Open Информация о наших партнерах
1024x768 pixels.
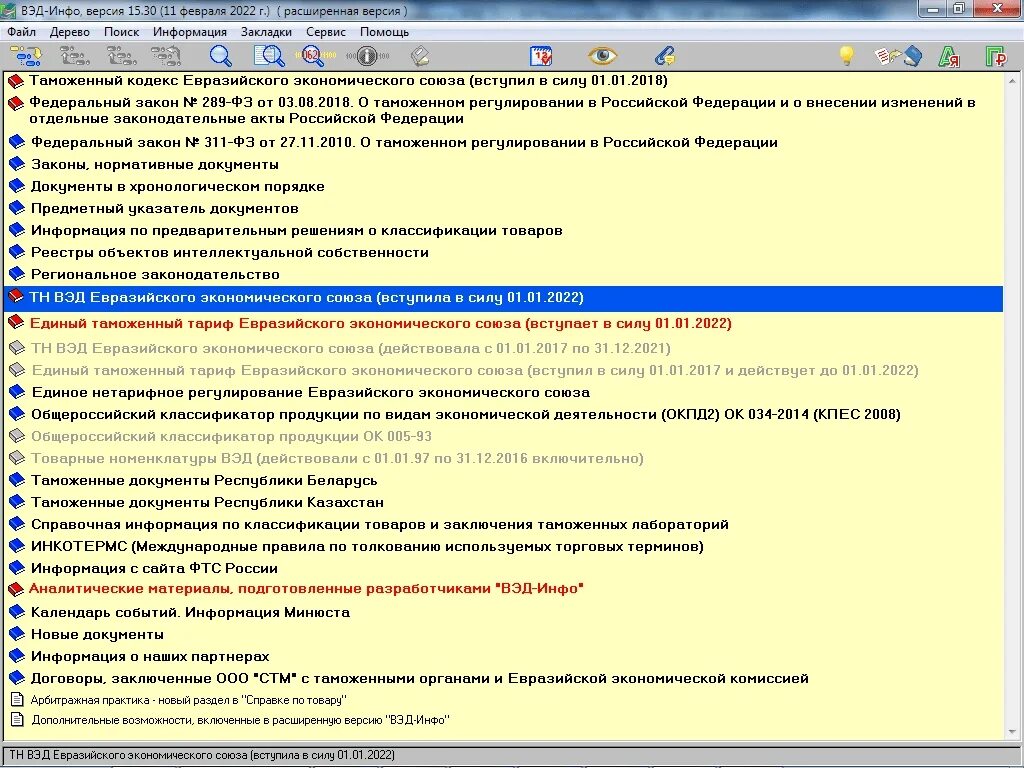[150, 656]
